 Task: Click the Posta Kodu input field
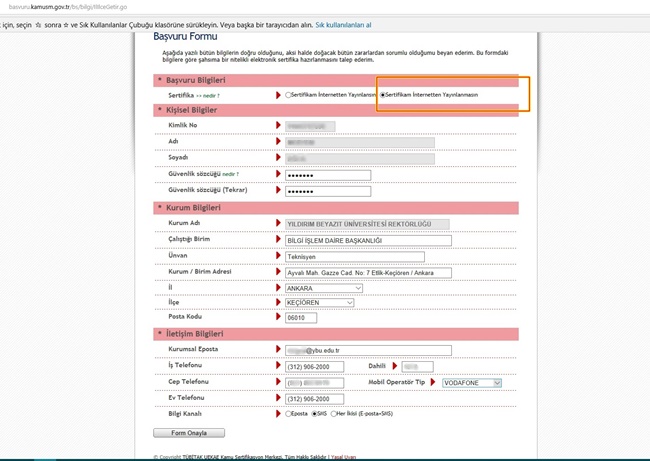pyautogui.click(x=300, y=318)
